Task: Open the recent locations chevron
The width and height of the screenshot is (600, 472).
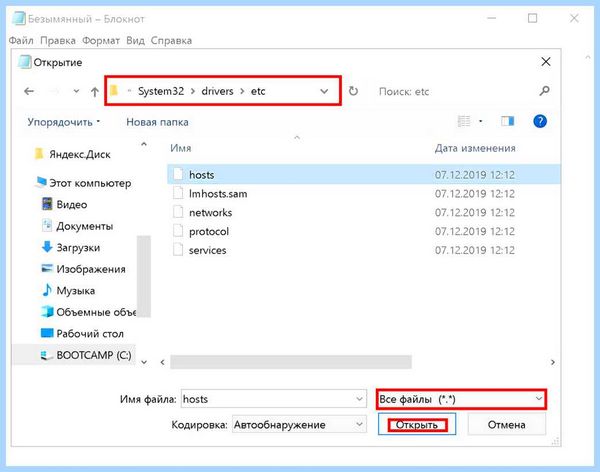Action: 76,91
